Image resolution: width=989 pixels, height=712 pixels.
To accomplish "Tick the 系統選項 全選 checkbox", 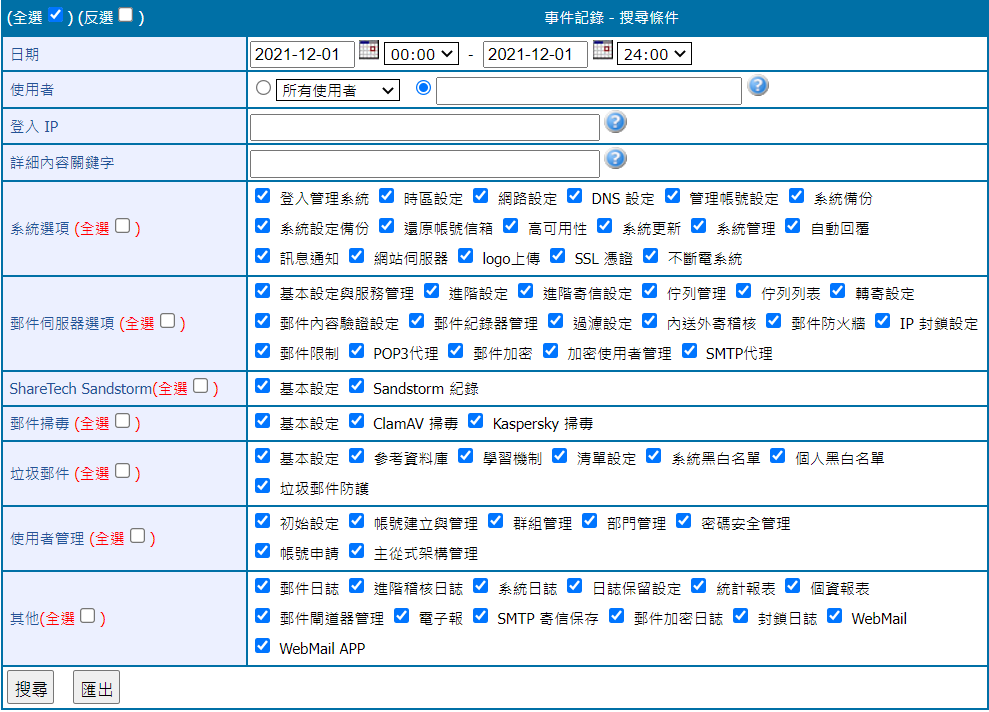I will [x=122, y=226].
